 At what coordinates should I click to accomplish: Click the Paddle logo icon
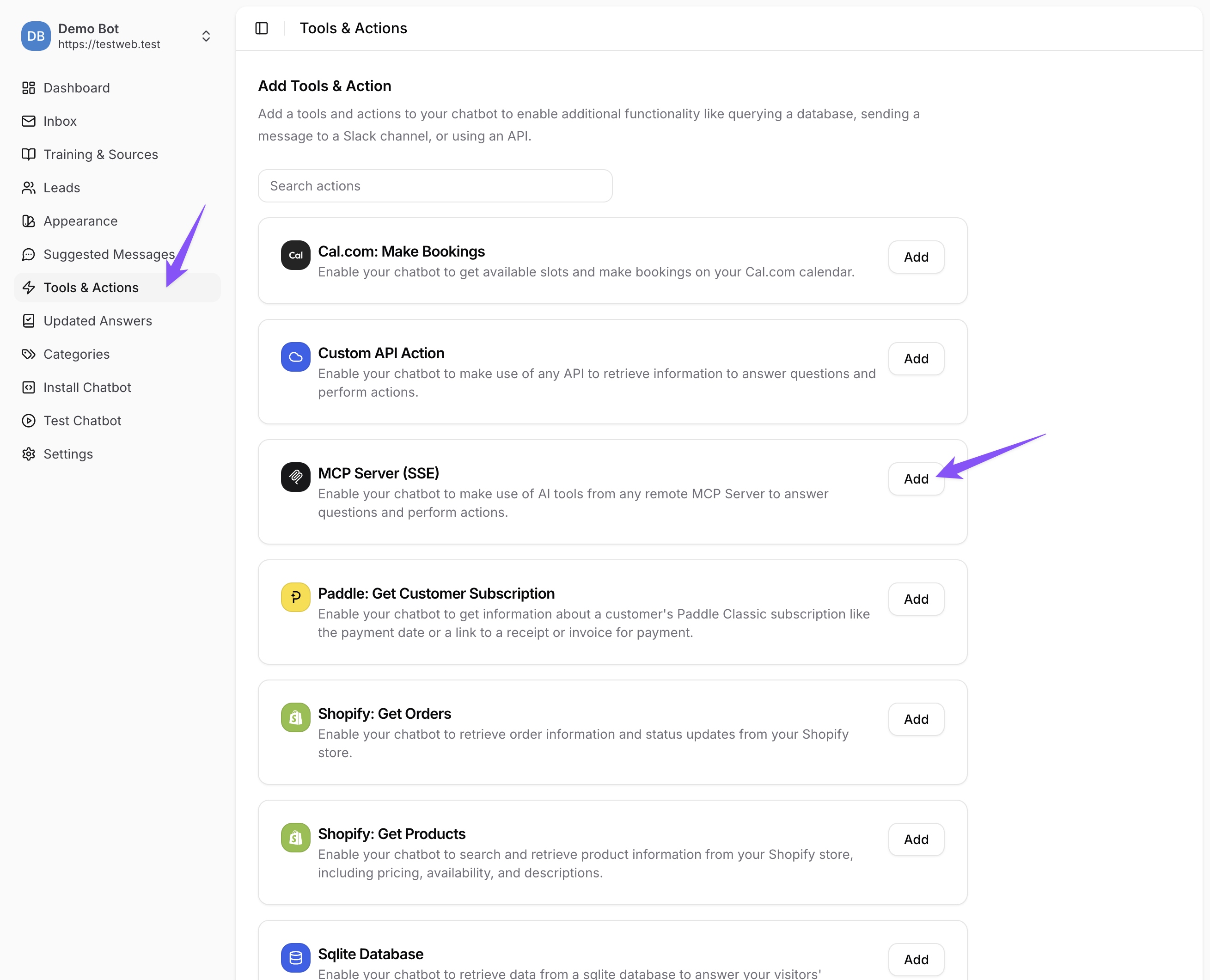pos(295,597)
